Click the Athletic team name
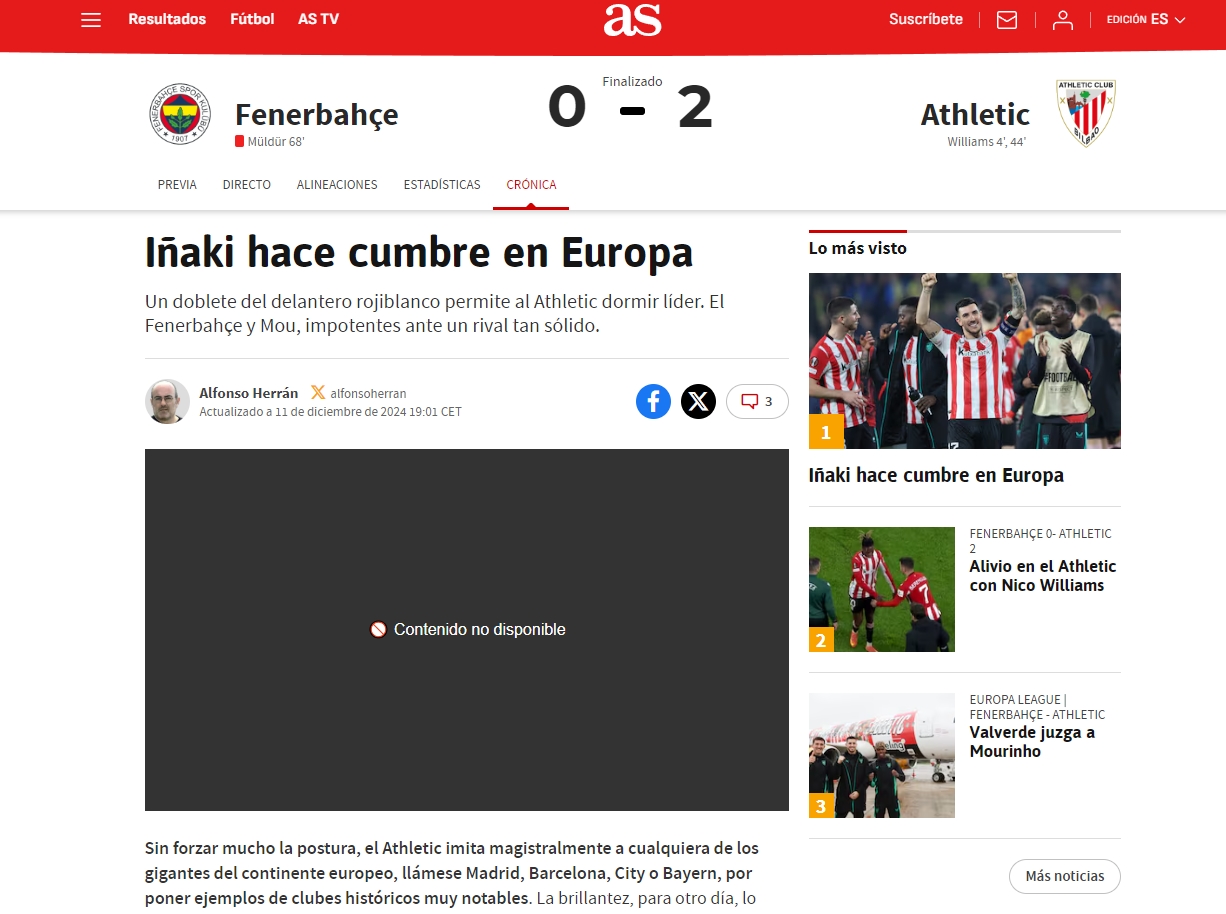This screenshot has width=1226, height=914. point(975,114)
